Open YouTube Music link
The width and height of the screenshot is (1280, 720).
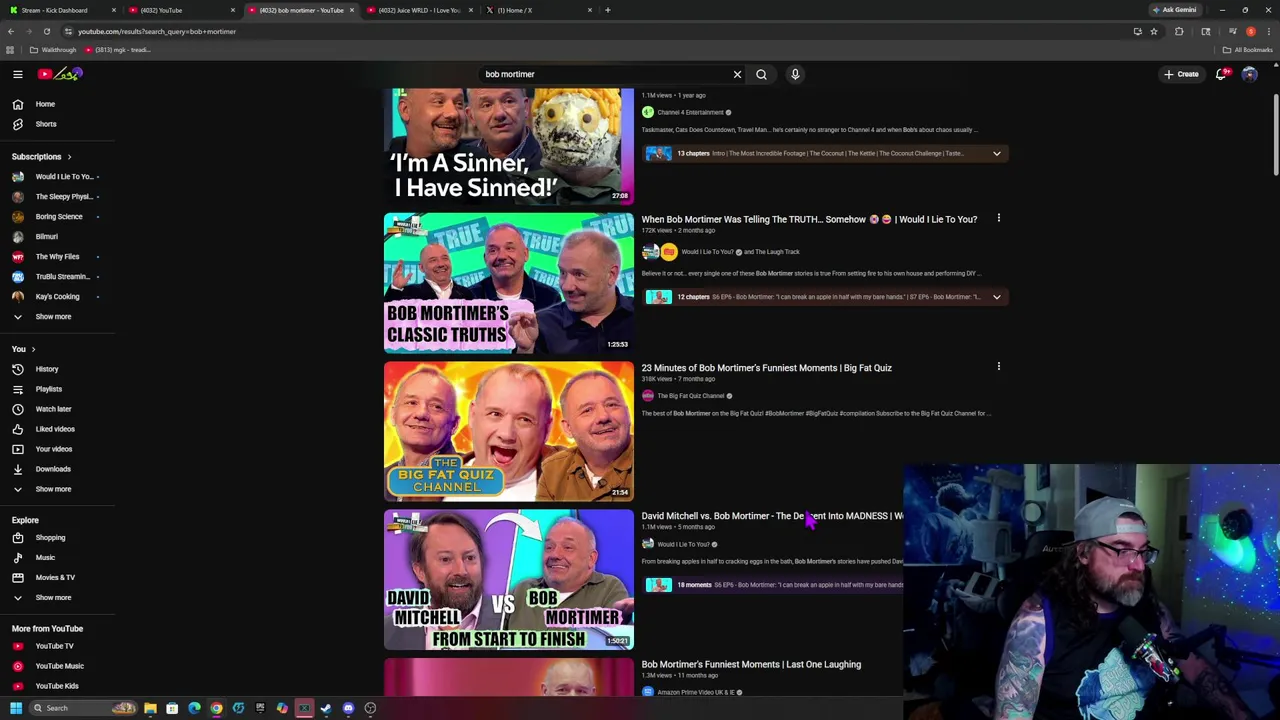59,666
